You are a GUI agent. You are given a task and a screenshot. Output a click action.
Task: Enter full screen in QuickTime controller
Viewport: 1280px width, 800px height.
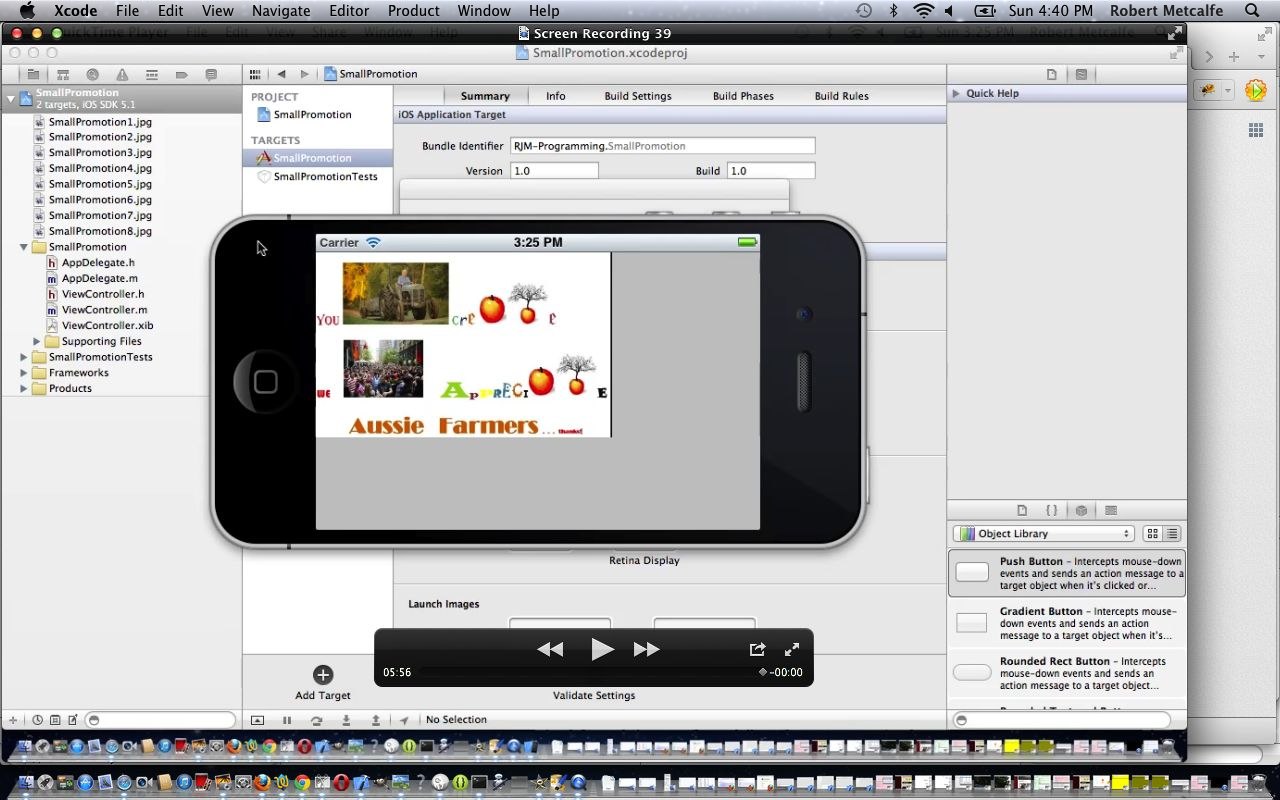792,649
